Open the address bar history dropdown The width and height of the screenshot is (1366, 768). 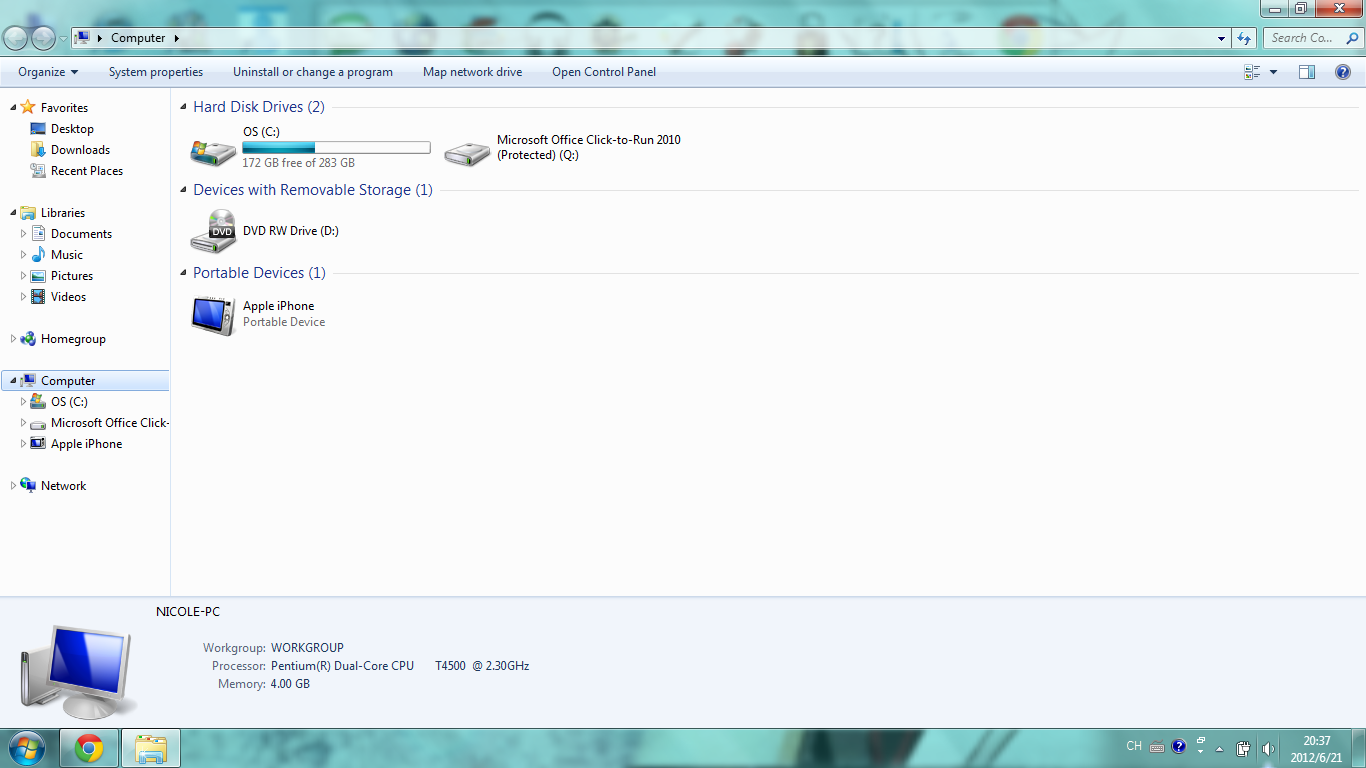point(1222,38)
